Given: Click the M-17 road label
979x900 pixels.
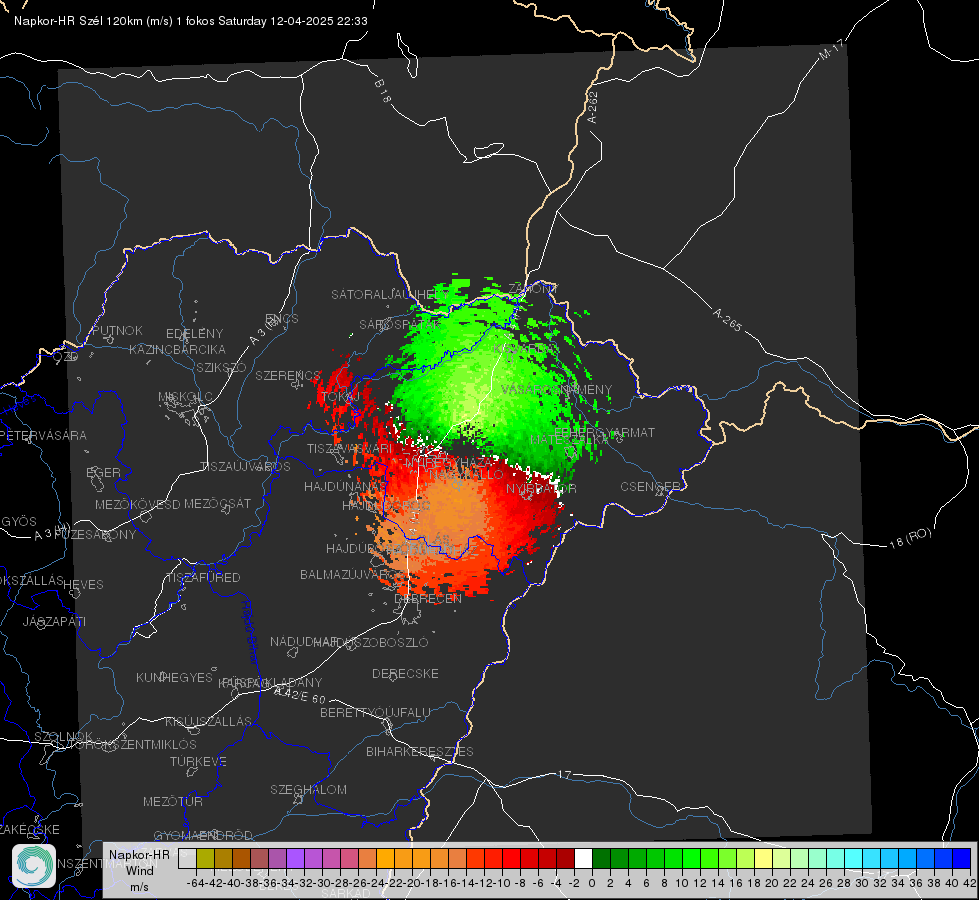Looking at the screenshot, I should (831, 50).
